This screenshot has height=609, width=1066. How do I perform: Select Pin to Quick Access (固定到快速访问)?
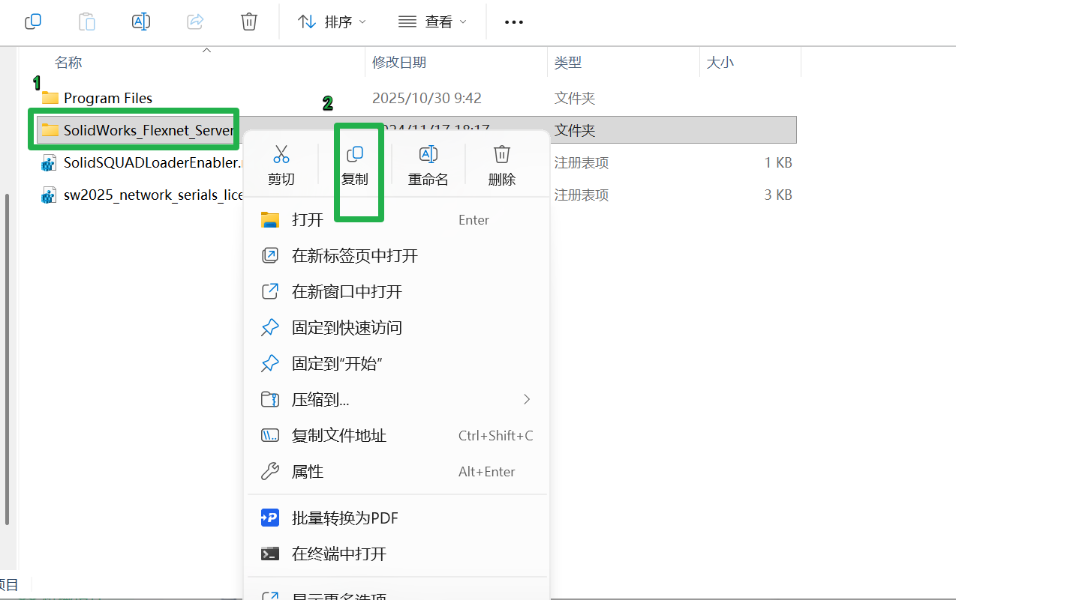pyautogui.click(x=398, y=328)
